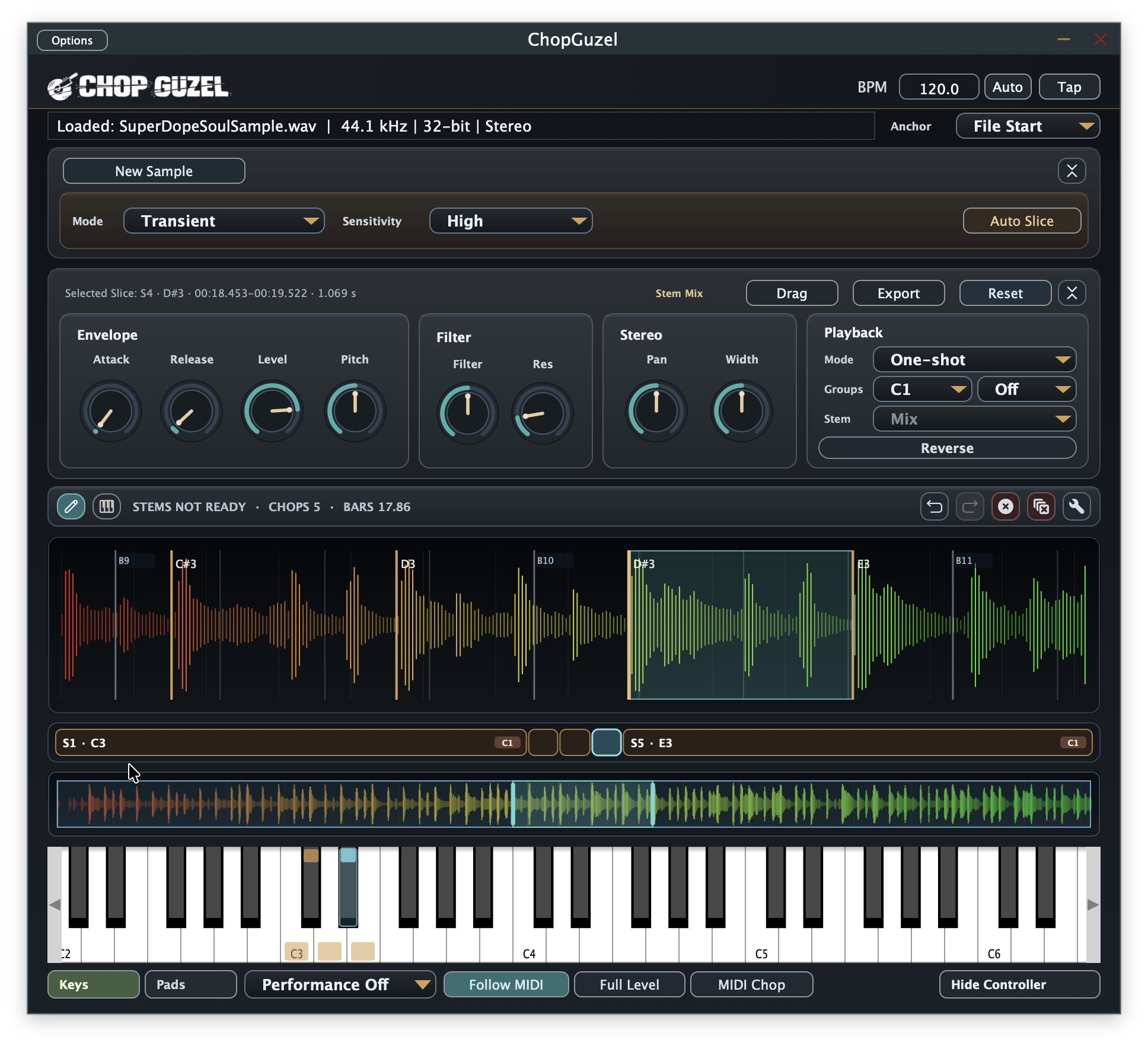This screenshot has height=1046, width=1148.
Task: Switch to the Pads tab
Action: [191, 984]
